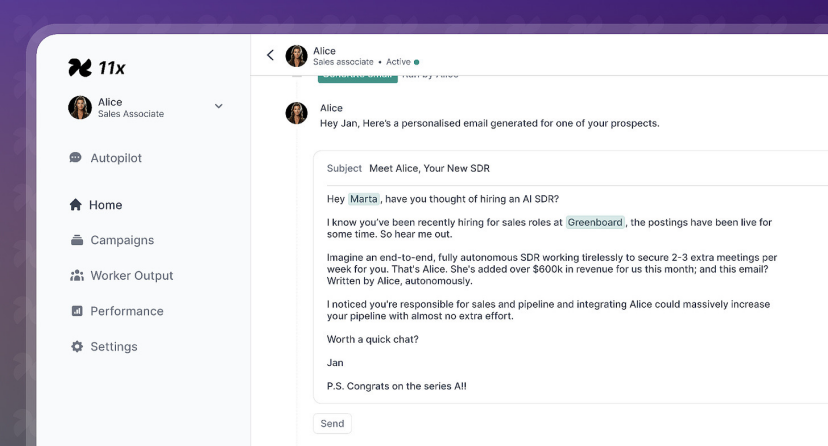This screenshot has height=446, width=828.
Task: Open Autopilot via its chat bubble icon
Action: click(76, 157)
